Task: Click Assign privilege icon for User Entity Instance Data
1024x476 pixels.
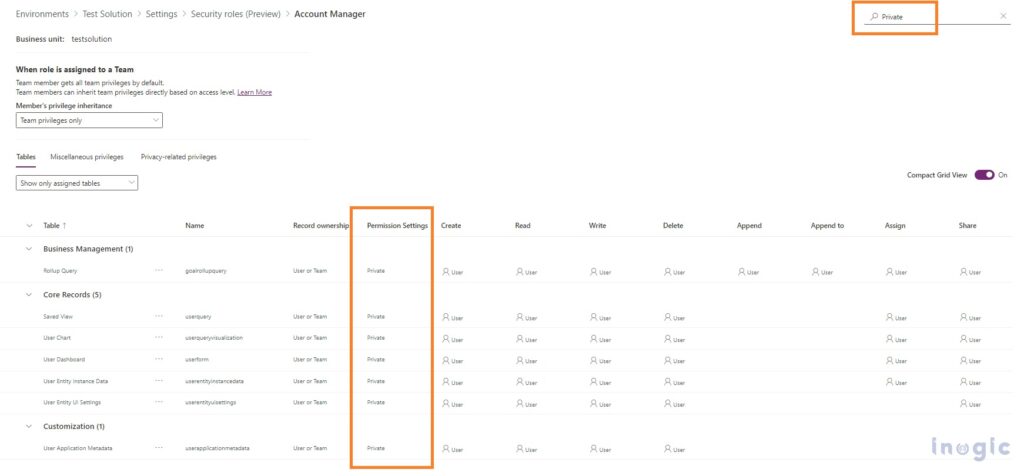Action: [x=890, y=381]
